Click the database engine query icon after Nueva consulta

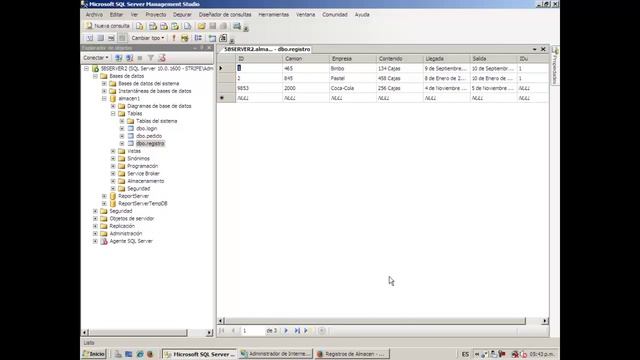coord(140,26)
